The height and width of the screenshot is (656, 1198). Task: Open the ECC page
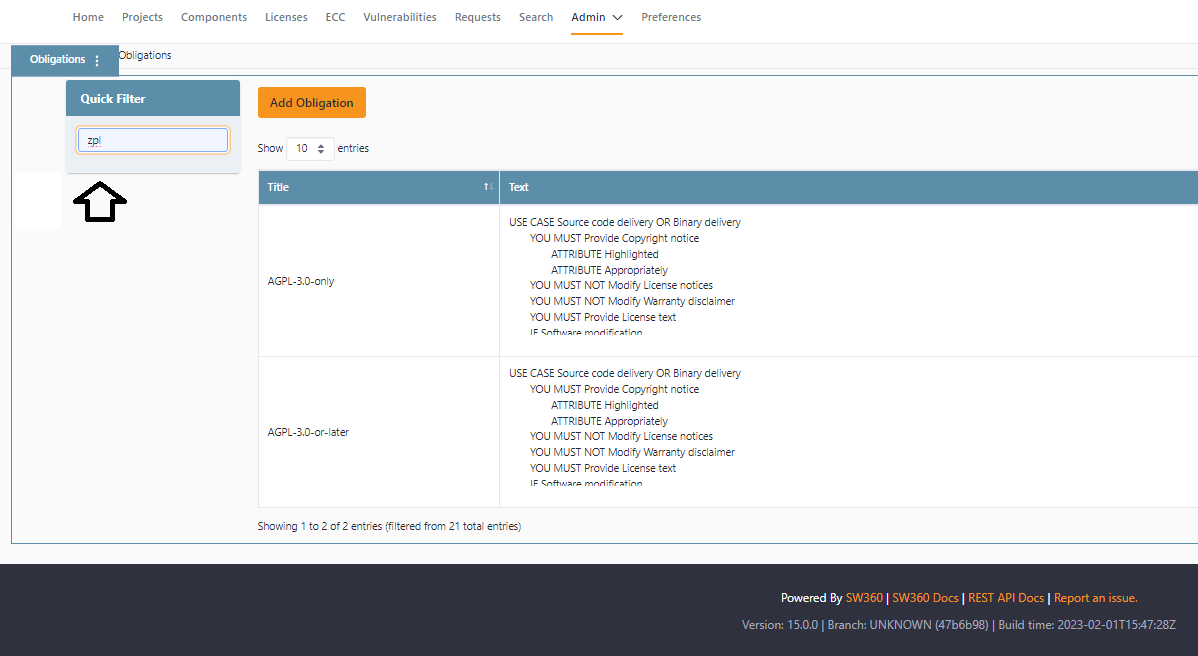click(335, 17)
